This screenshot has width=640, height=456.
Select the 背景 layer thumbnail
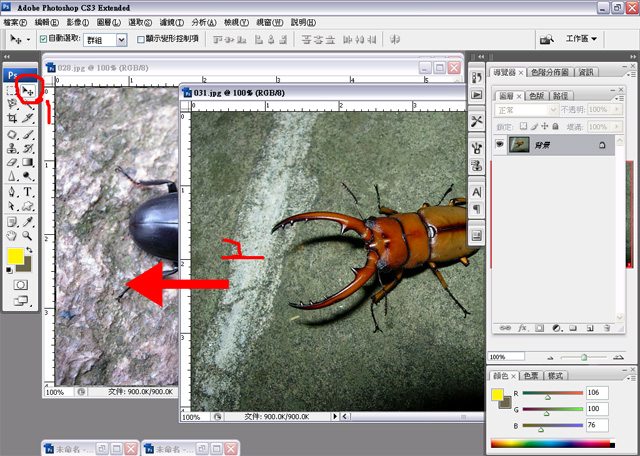[520, 145]
